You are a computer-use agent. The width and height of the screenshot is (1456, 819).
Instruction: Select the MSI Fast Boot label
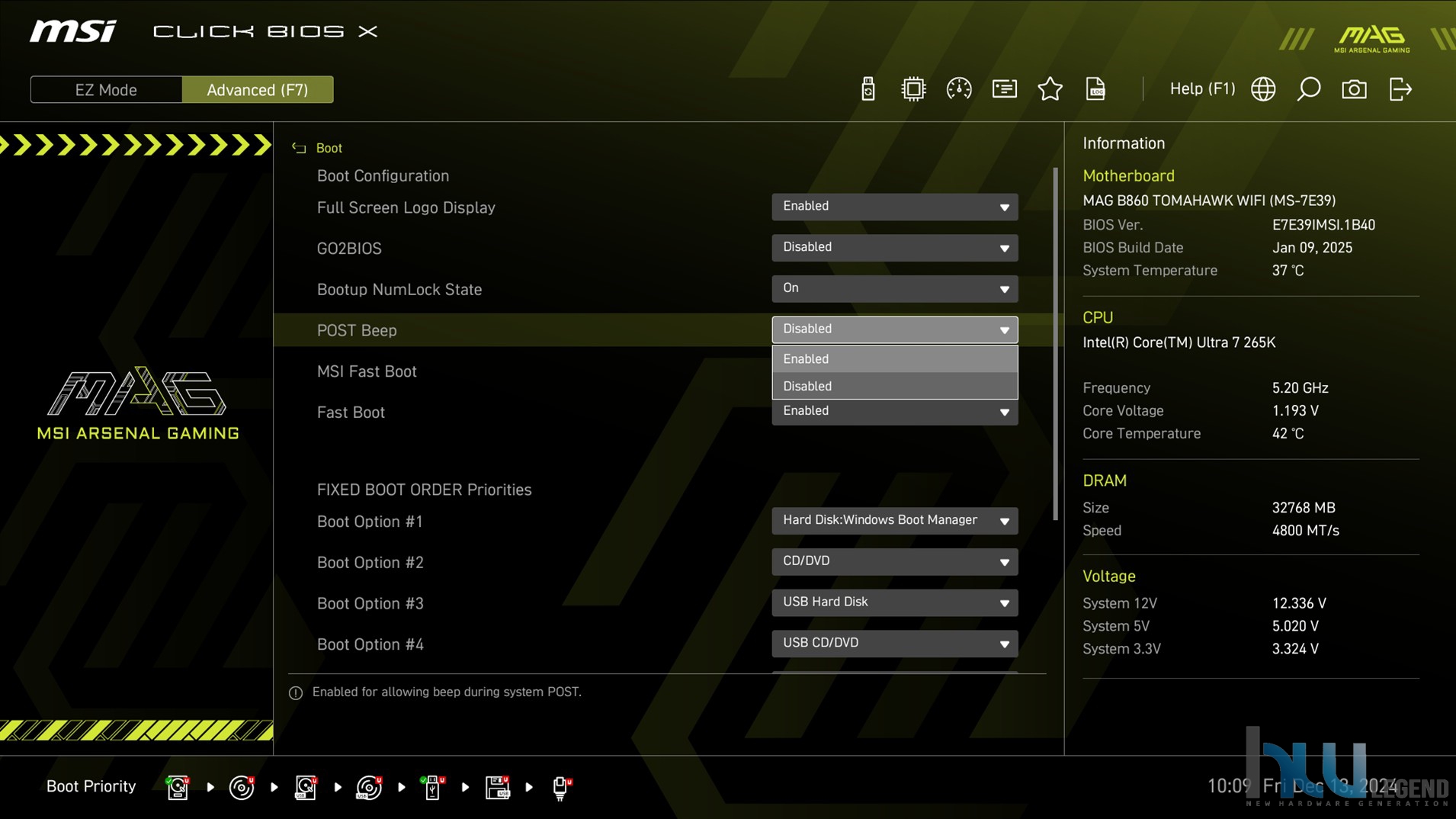(x=367, y=371)
